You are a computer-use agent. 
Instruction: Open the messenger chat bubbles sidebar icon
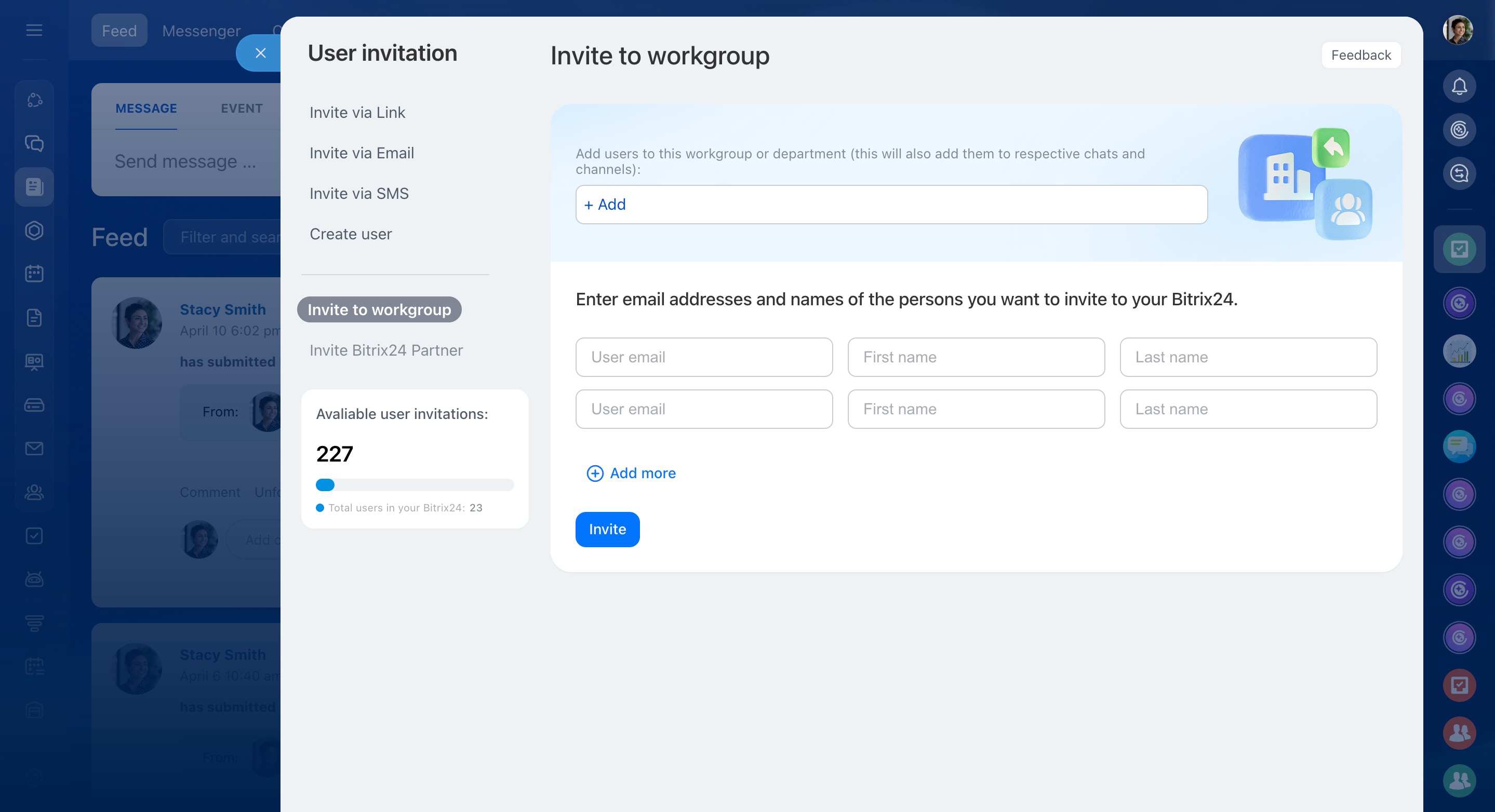(x=34, y=143)
